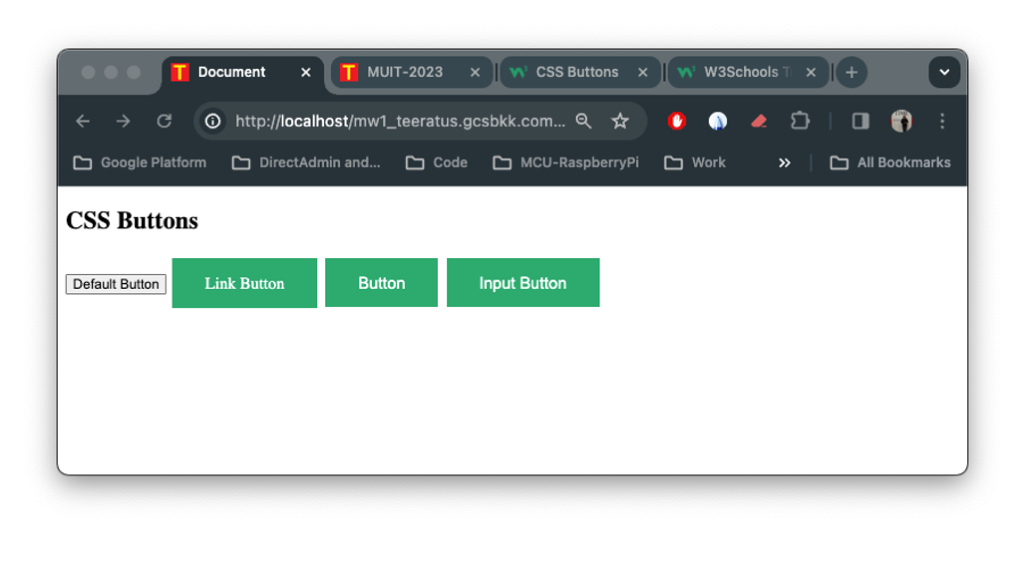The width and height of the screenshot is (1024, 576).
Task: Click the red stop-hand extension icon
Action: pyautogui.click(x=677, y=121)
